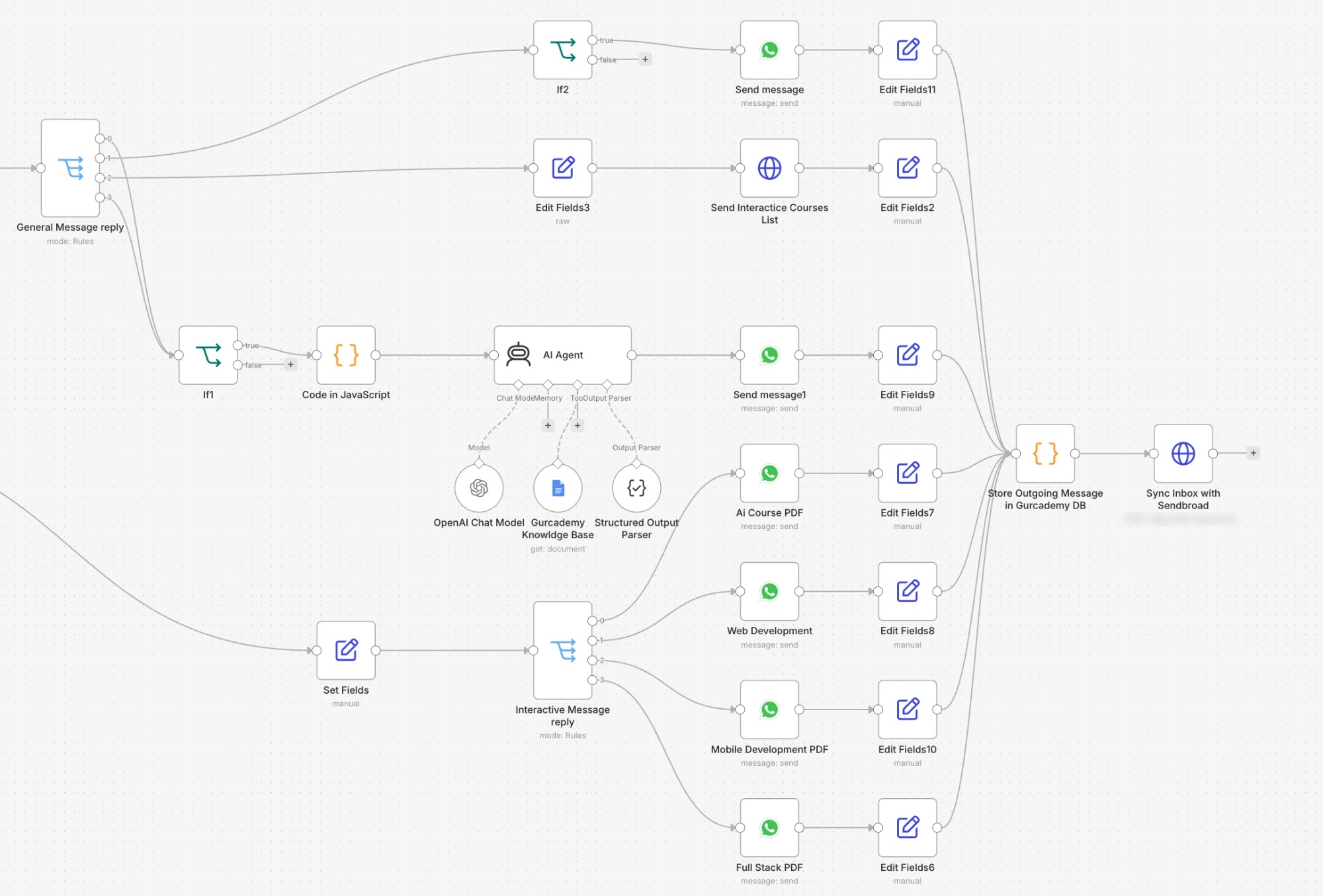Select the Send message1 WhatsApp node
Viewport: 1323px width, 896px height.
tap(769, 355)
